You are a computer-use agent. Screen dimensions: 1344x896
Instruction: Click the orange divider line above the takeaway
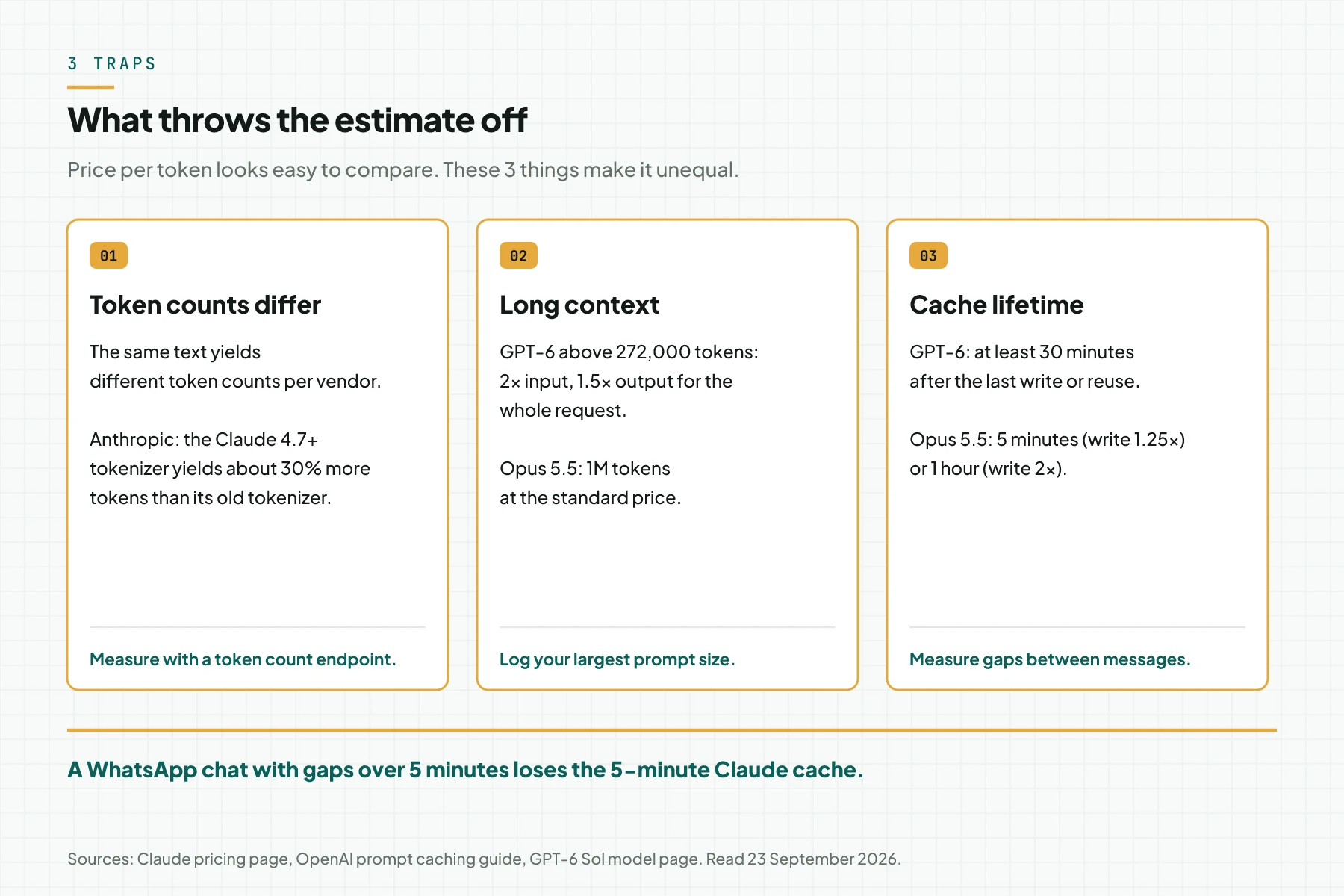(x=672, y=729)
